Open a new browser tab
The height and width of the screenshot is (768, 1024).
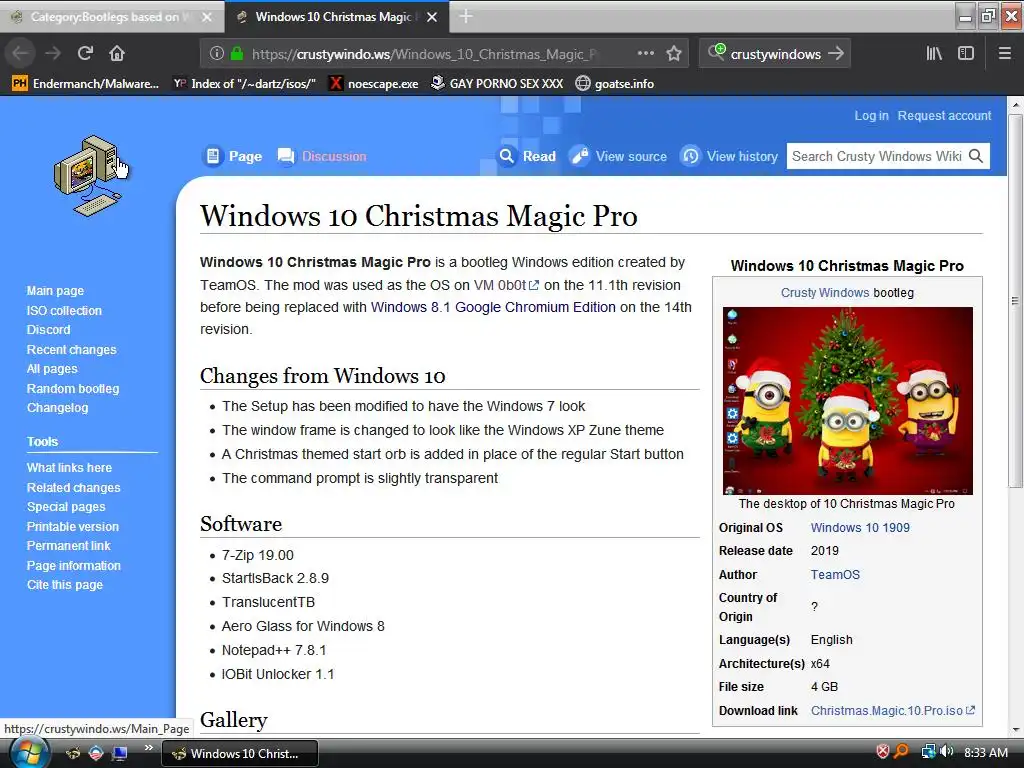point(466,16)
